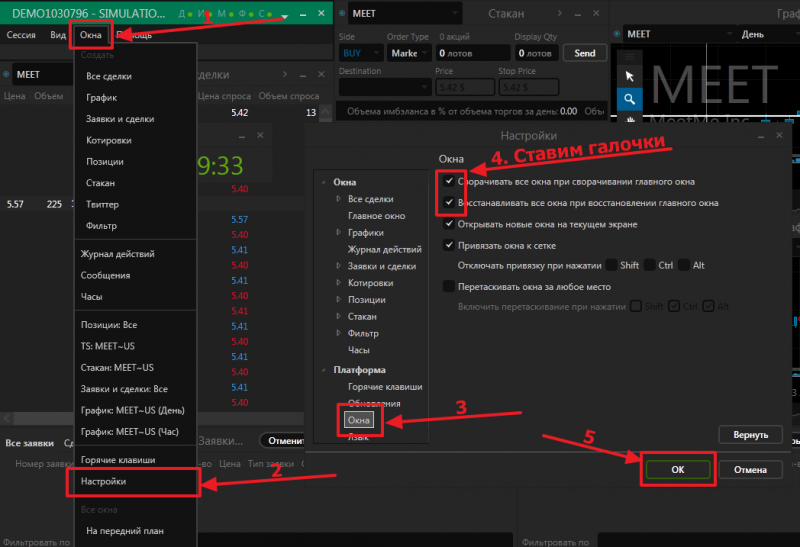Screen dimensions: 800x547
Task: Open the BUY side dropdown
Action: point(361,53)
